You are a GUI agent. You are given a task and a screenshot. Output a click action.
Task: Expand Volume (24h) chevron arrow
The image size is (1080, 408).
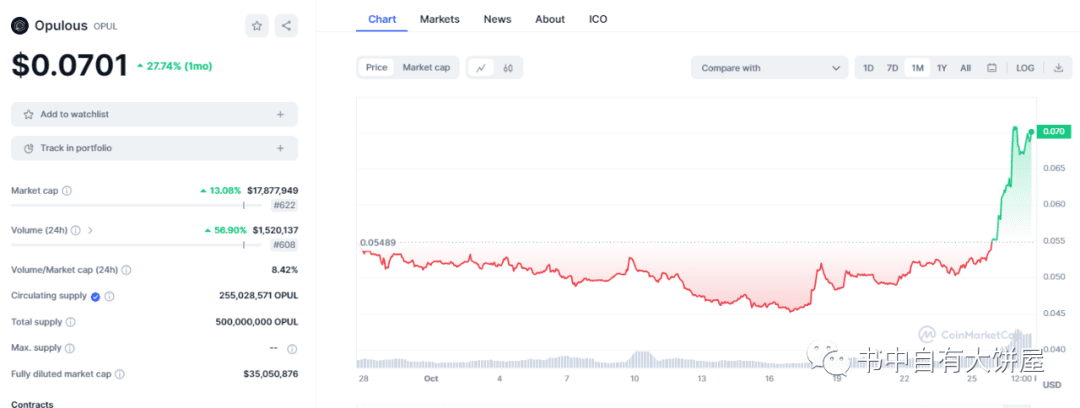tap(90, 230)
